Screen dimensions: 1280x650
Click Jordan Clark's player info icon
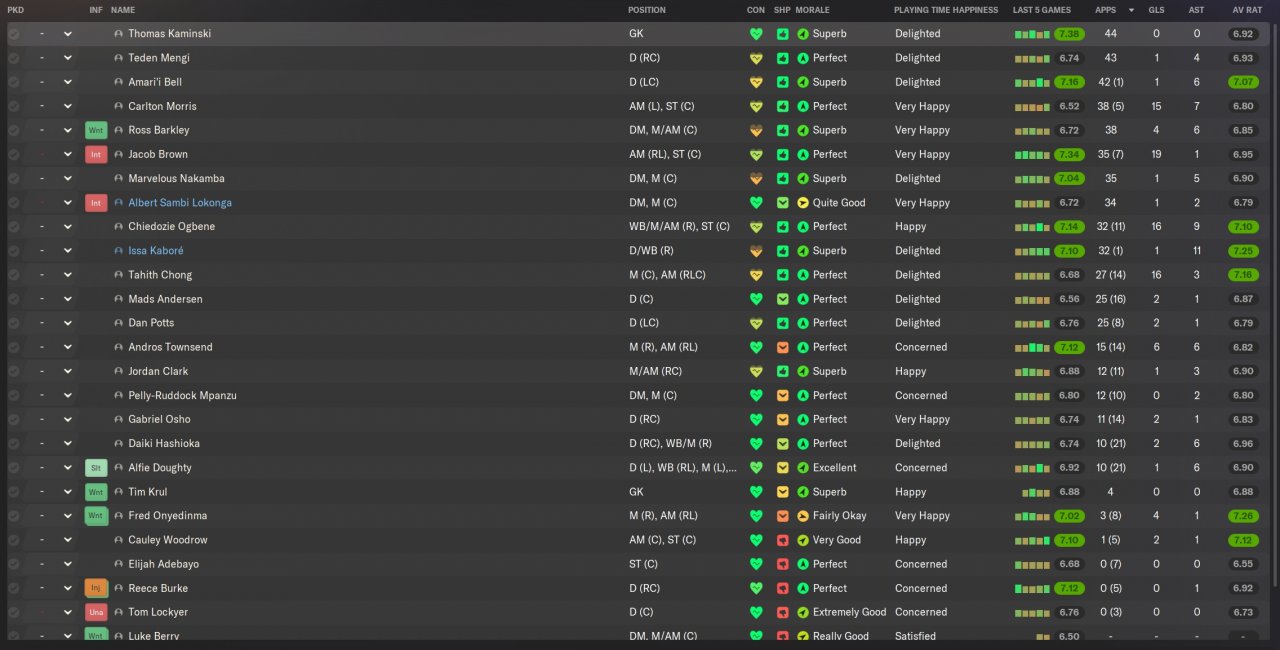[x=119, y=371]
